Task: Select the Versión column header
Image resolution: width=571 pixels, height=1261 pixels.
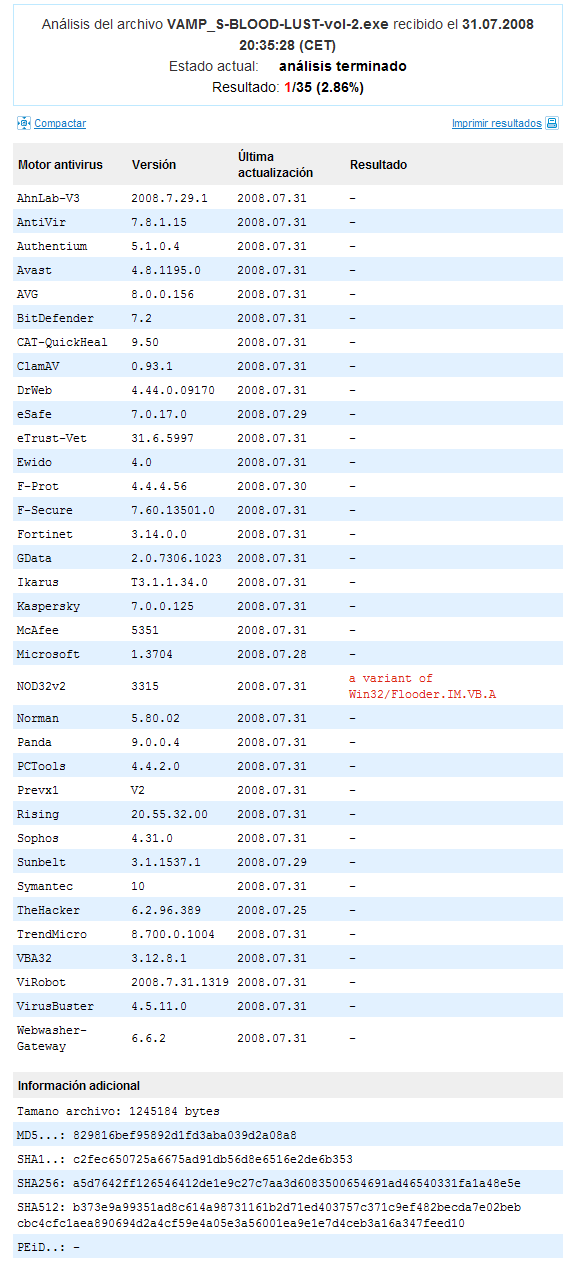Action: [153, 165]
